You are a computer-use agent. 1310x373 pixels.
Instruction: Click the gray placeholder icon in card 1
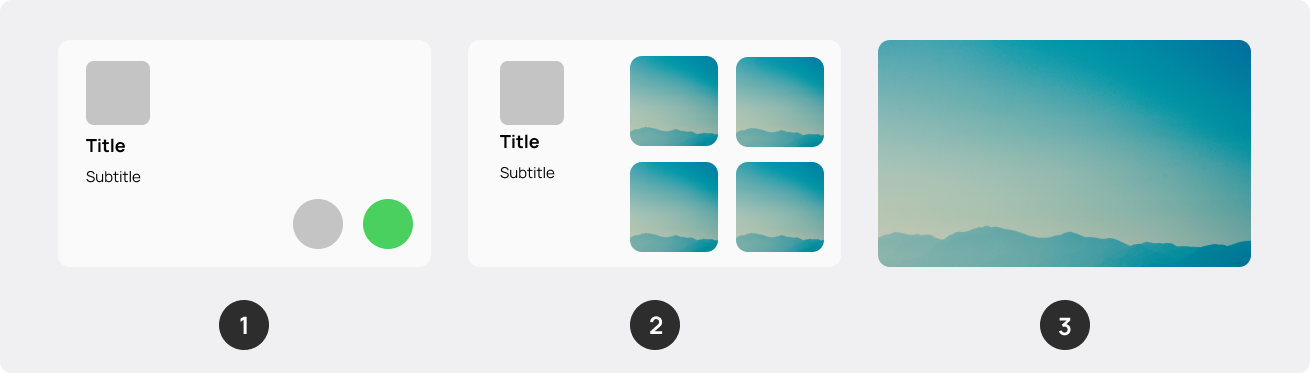tap(118, 93)
